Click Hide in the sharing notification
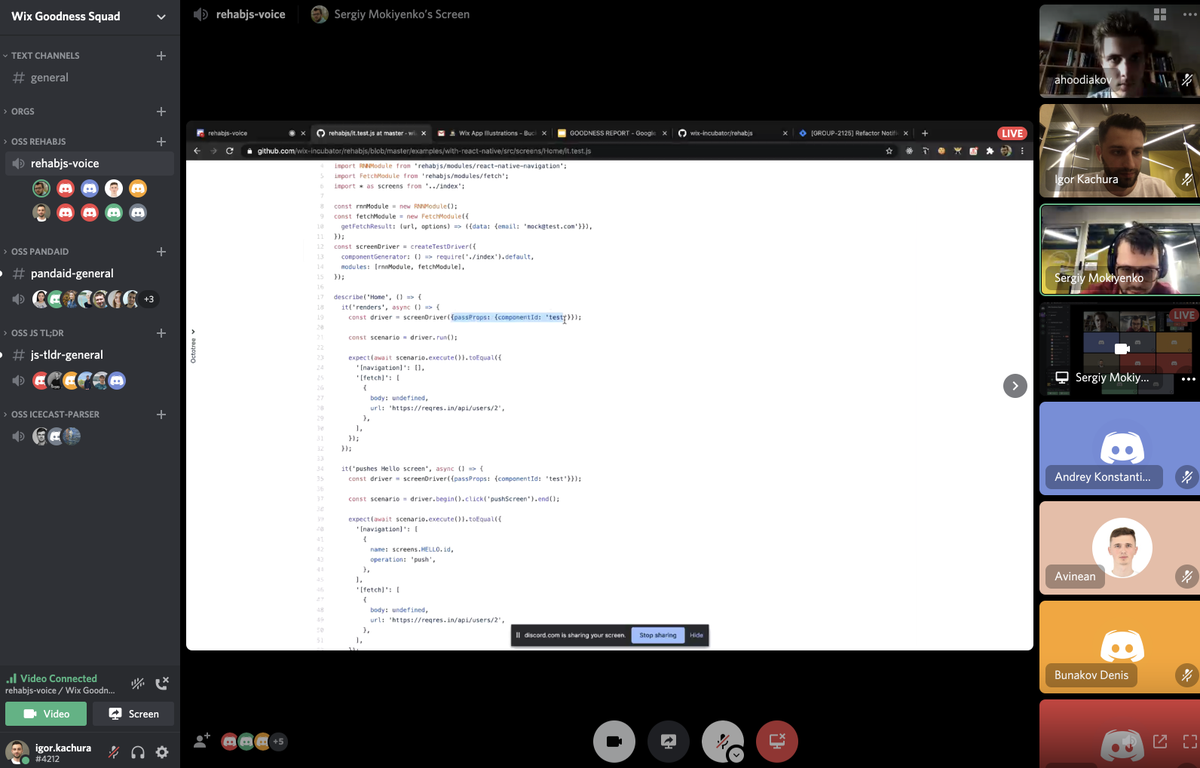 697,635
